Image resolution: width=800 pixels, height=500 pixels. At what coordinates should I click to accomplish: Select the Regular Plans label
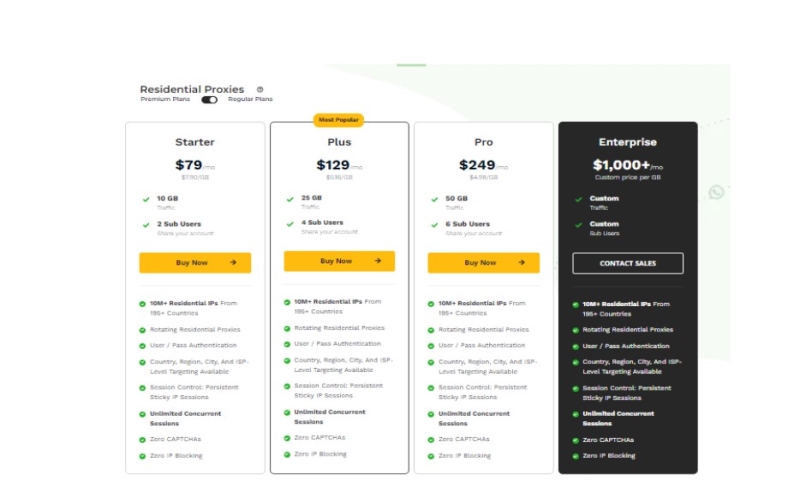[x=250, y=100]
